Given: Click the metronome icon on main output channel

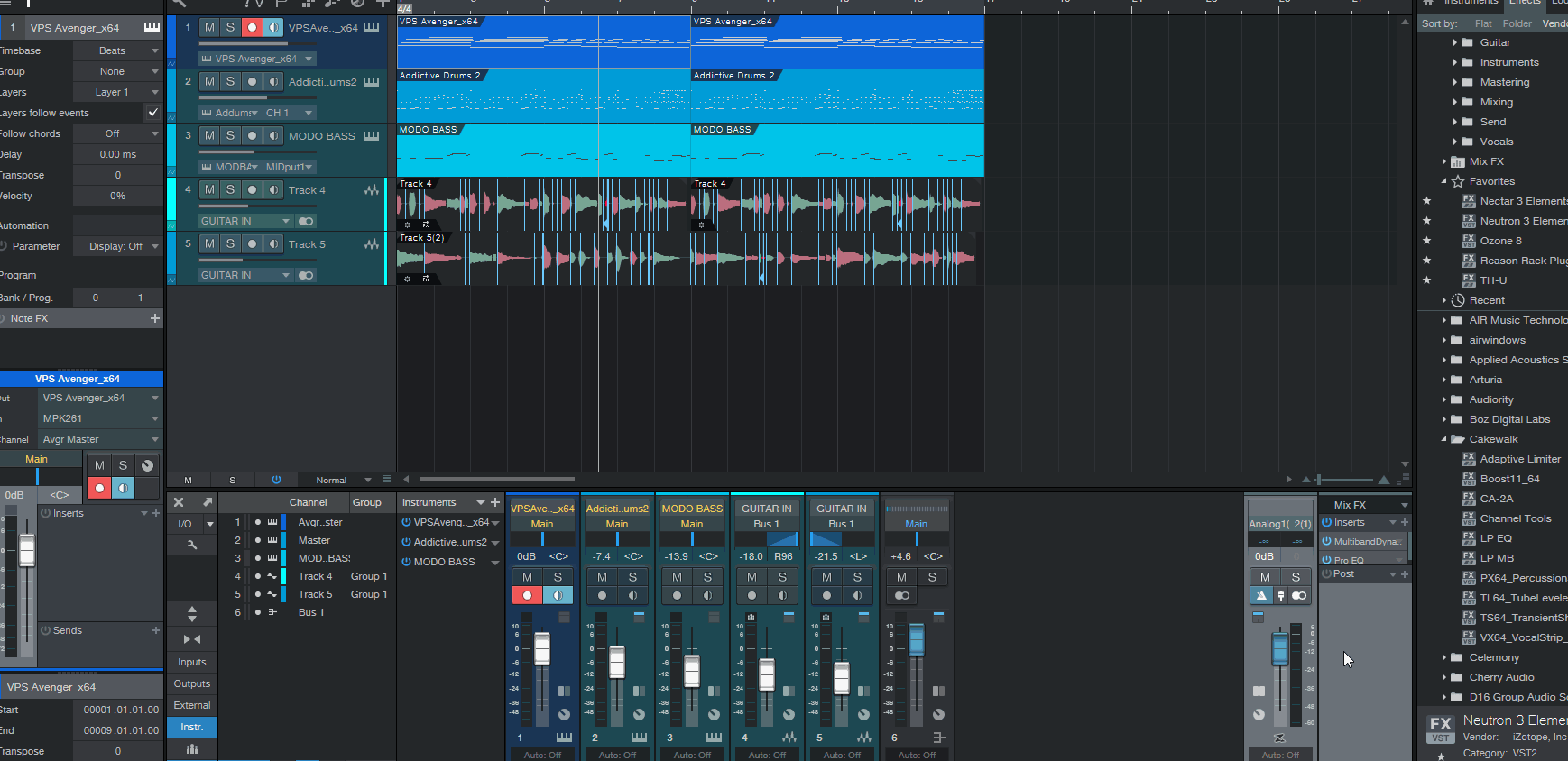Looking at the screenshot, I should coord(1261,595).
